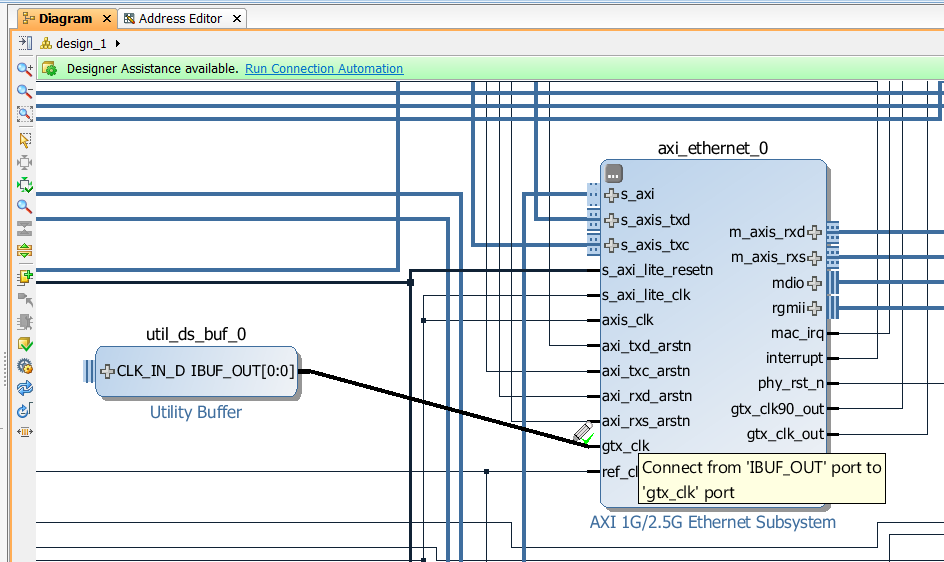Expand the m_axis_rxd interface port
This screenshot has height=562, width=944.
coord(815,233)
